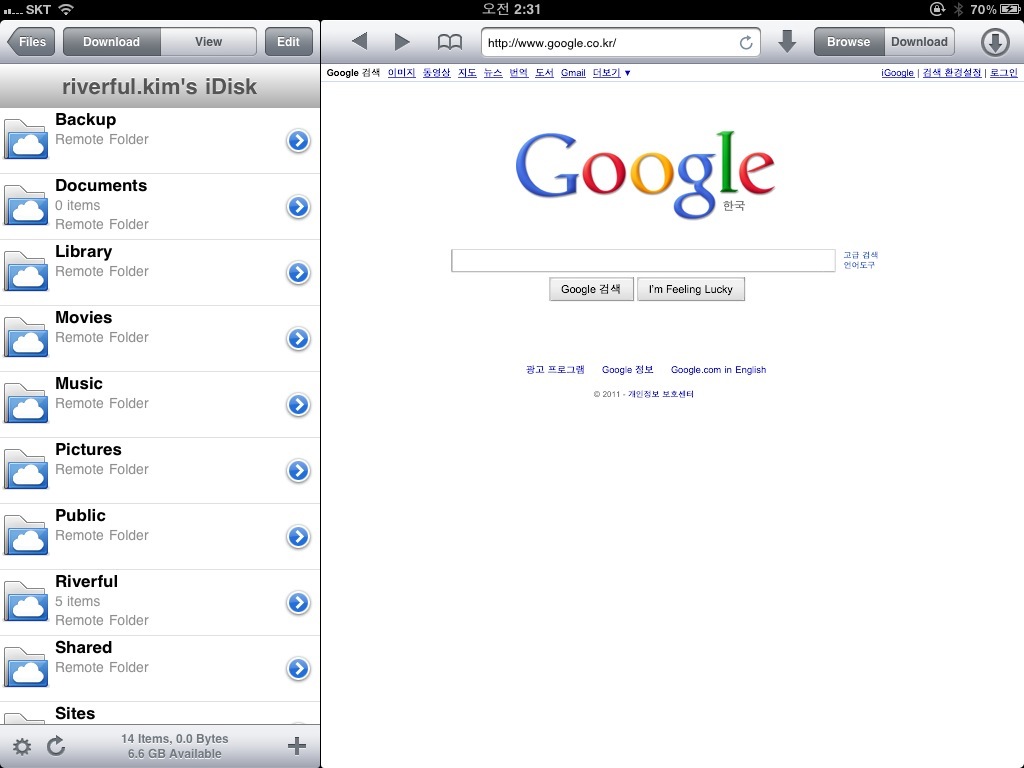Screen dimensions: 1024x768
Task: Open Riverful folder details arrow
Action: (298, 602)
